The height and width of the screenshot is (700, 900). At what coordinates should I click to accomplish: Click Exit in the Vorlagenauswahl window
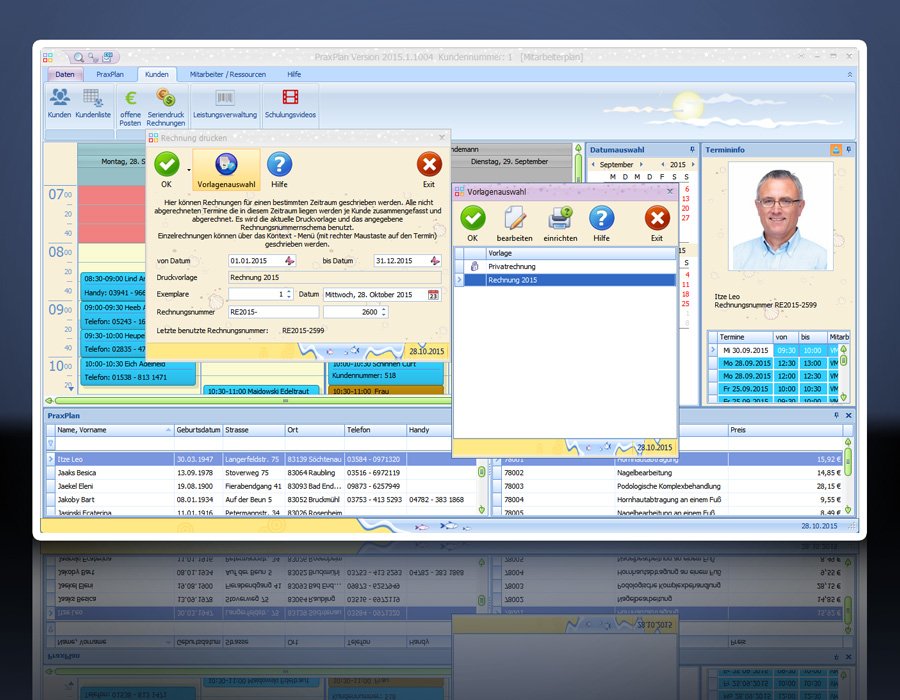point(657,224)
